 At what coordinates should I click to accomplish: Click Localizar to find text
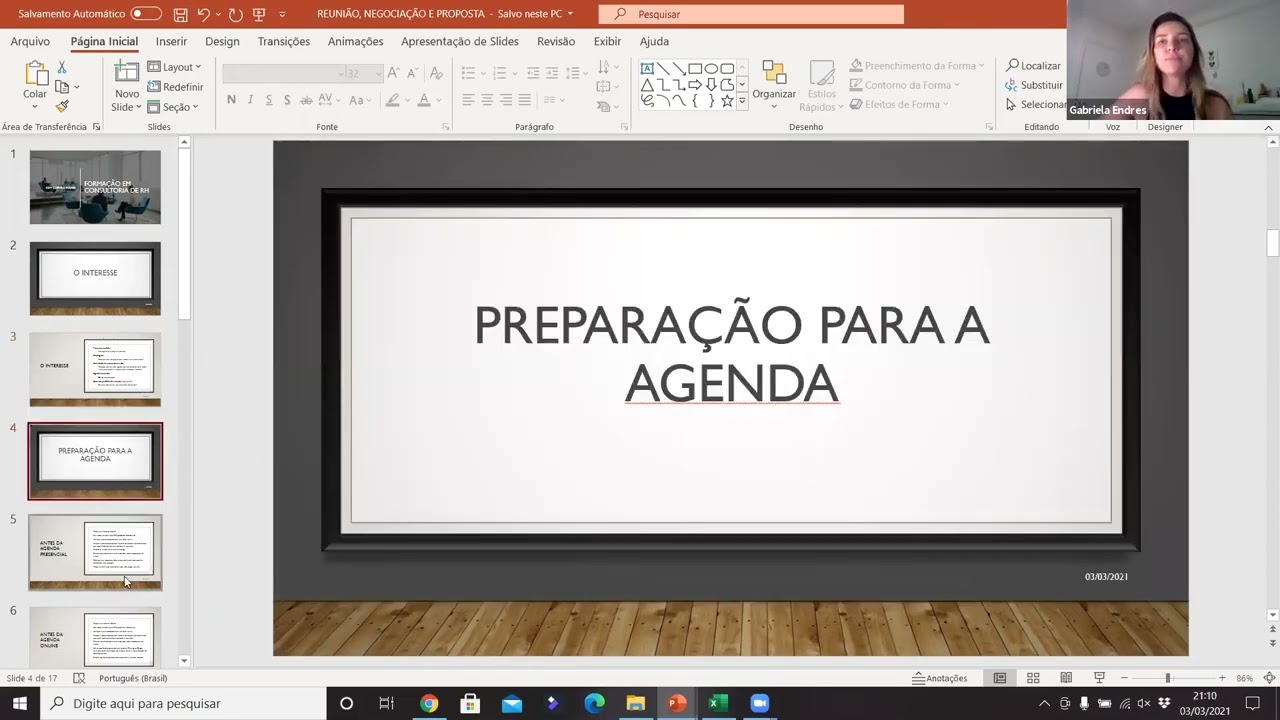pyautogui.click(x=1034, y=65)
